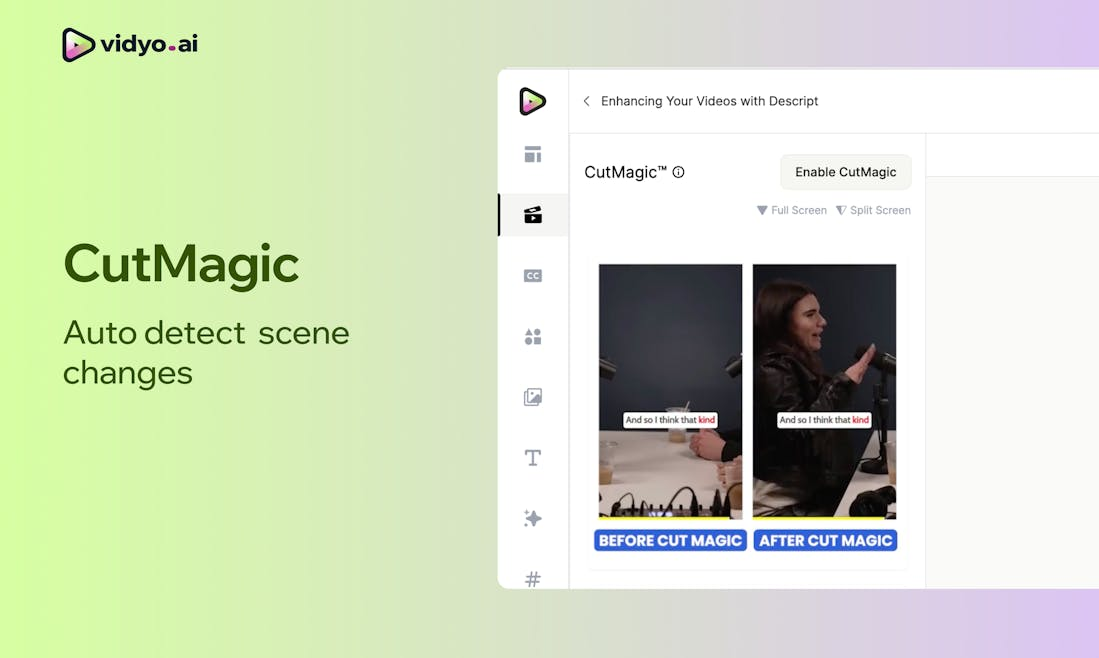Choose the Full Screen option

[x=791, y=210]
